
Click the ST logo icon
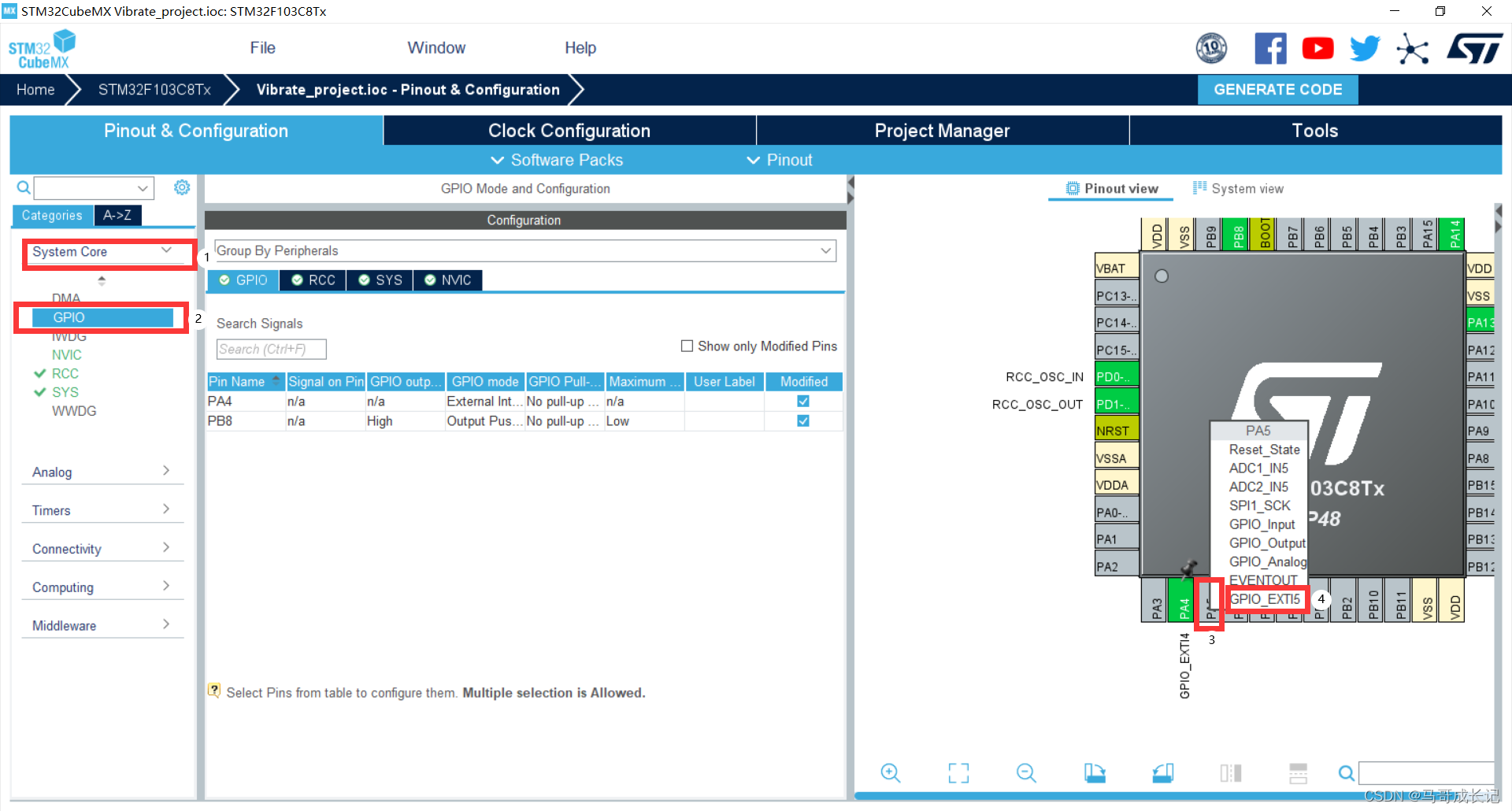click(1475, 49)
